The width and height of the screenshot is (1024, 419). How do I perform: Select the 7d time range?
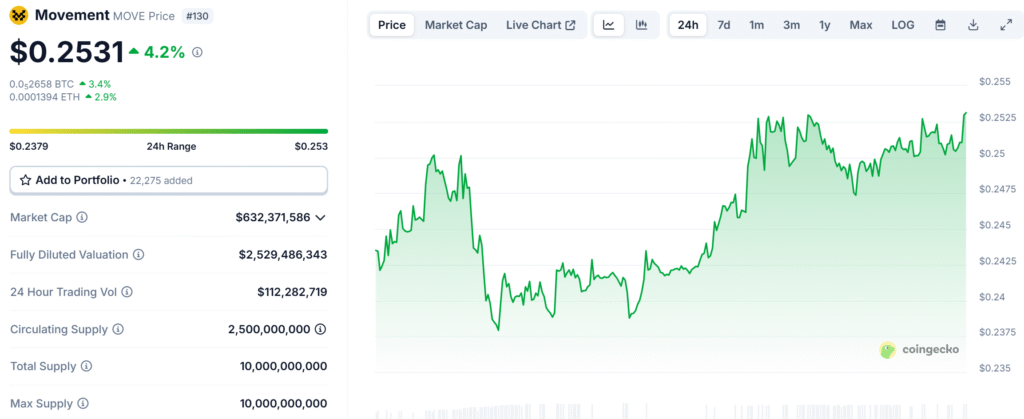pos(723,25)
